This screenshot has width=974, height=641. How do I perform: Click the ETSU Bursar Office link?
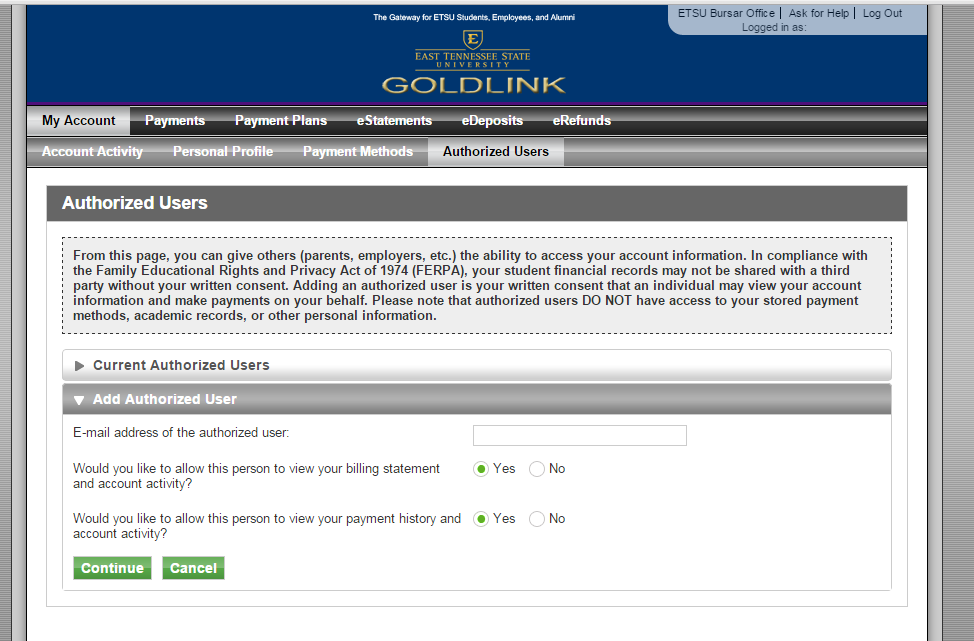[726, 14]
